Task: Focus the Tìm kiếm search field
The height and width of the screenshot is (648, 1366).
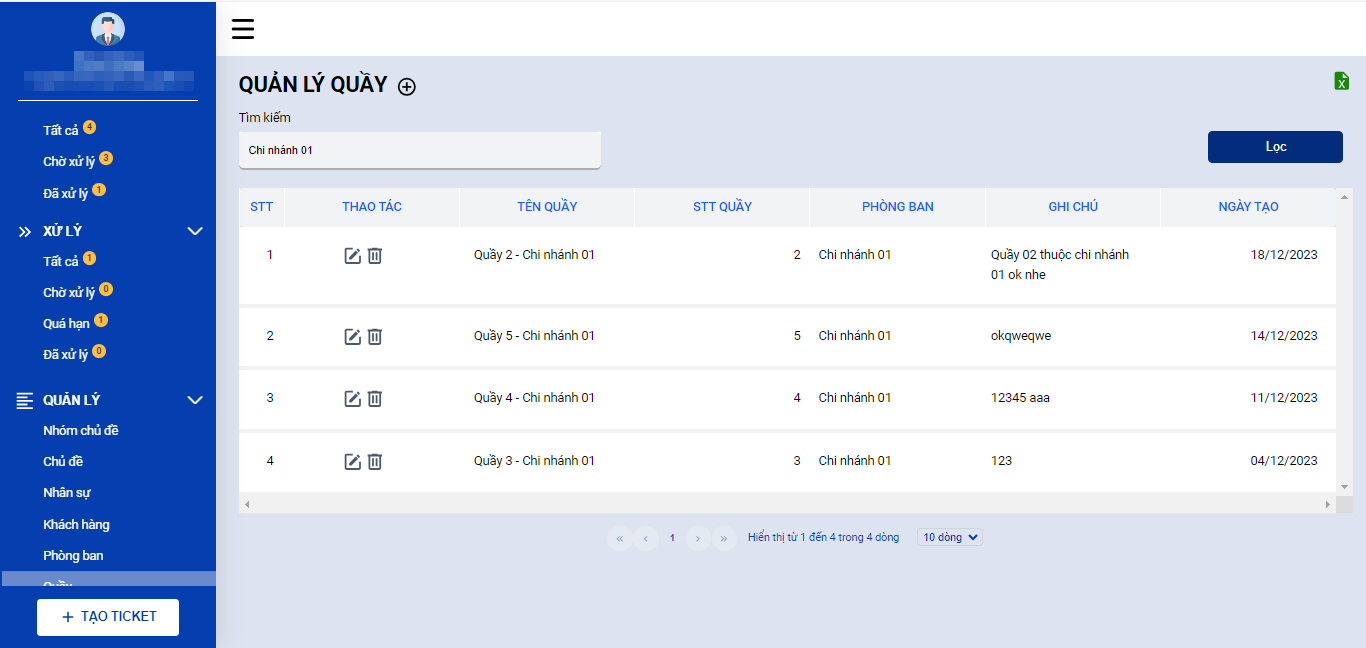Action: (420, 150)
